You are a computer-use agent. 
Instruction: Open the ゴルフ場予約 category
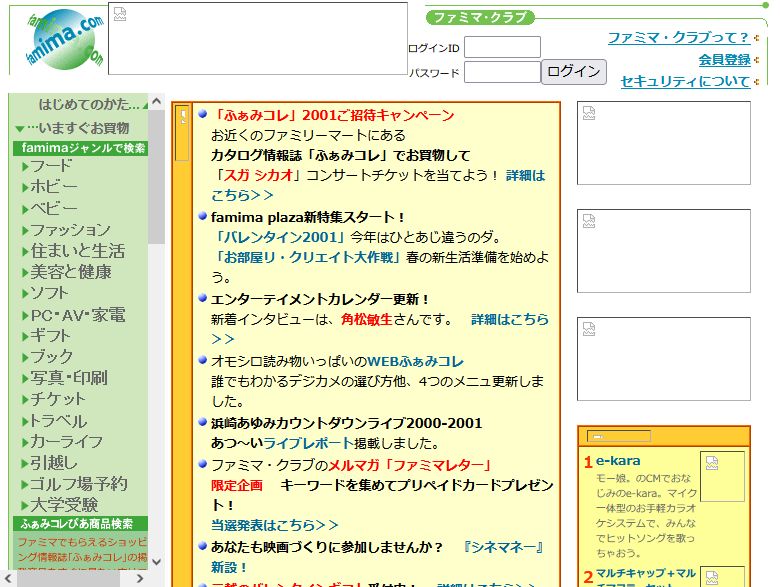pos(75,484)
